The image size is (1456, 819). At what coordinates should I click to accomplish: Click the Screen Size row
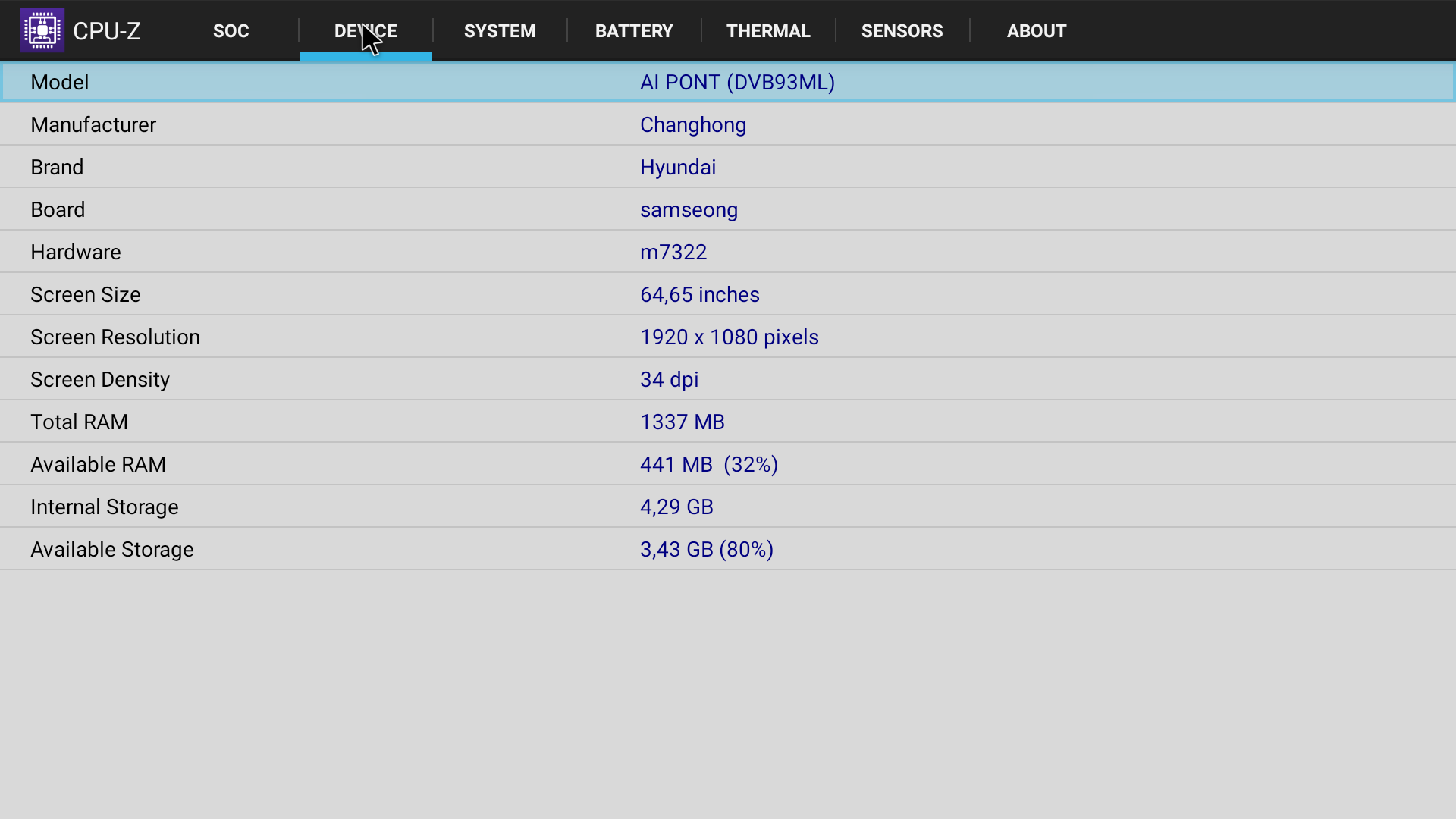(728, 294)
